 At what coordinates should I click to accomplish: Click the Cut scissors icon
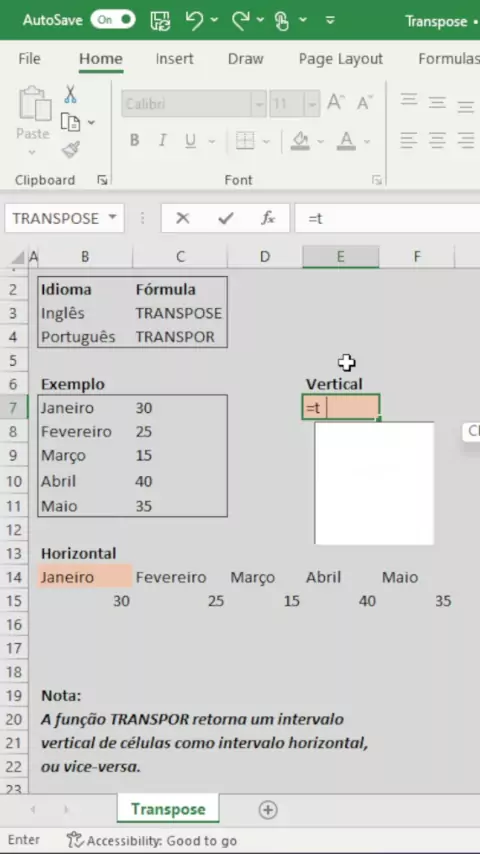point(70,94)
